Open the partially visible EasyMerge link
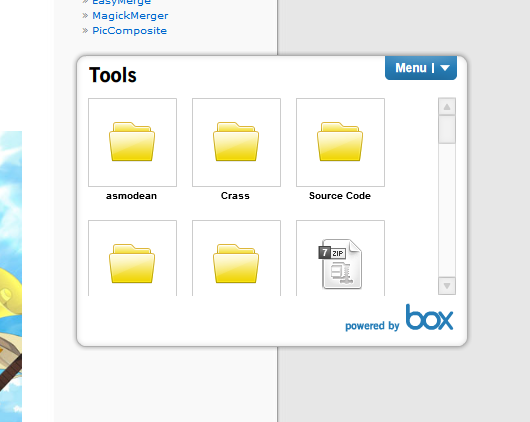The image size is (530, 422). coord(121,2)
